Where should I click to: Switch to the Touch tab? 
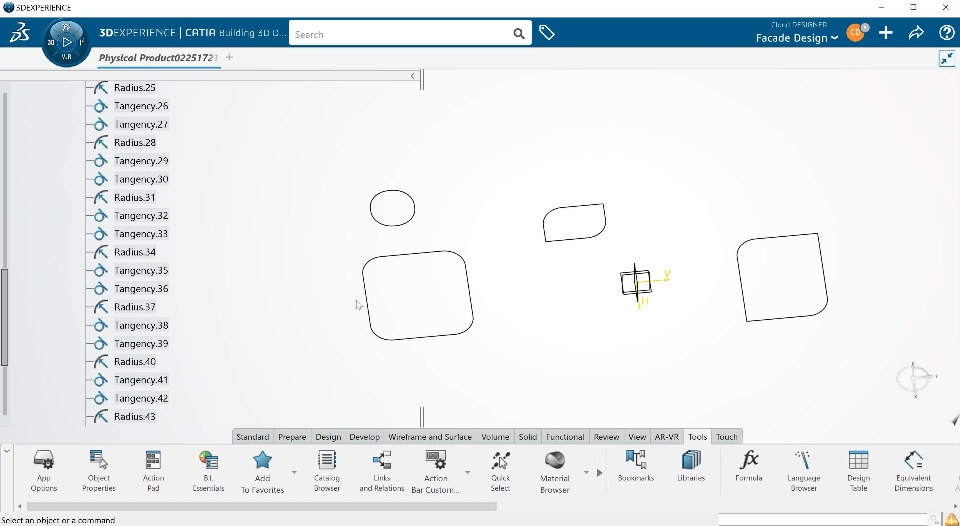(x=727, y=437)
